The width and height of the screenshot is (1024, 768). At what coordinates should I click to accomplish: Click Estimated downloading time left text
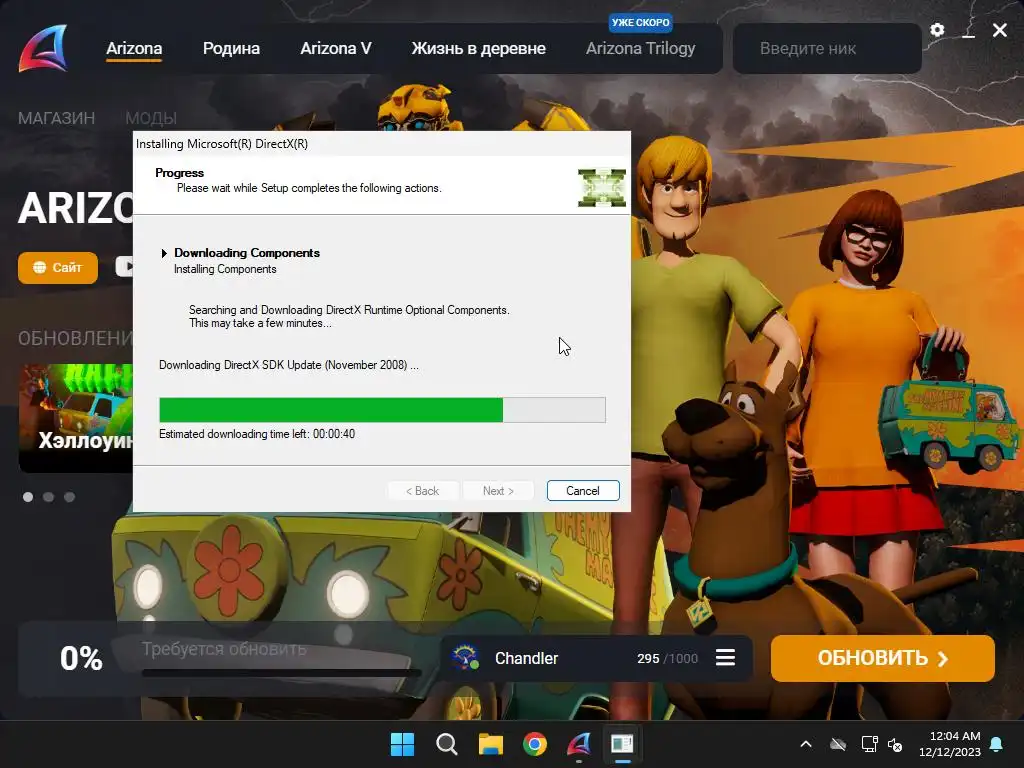pos(257,434)
